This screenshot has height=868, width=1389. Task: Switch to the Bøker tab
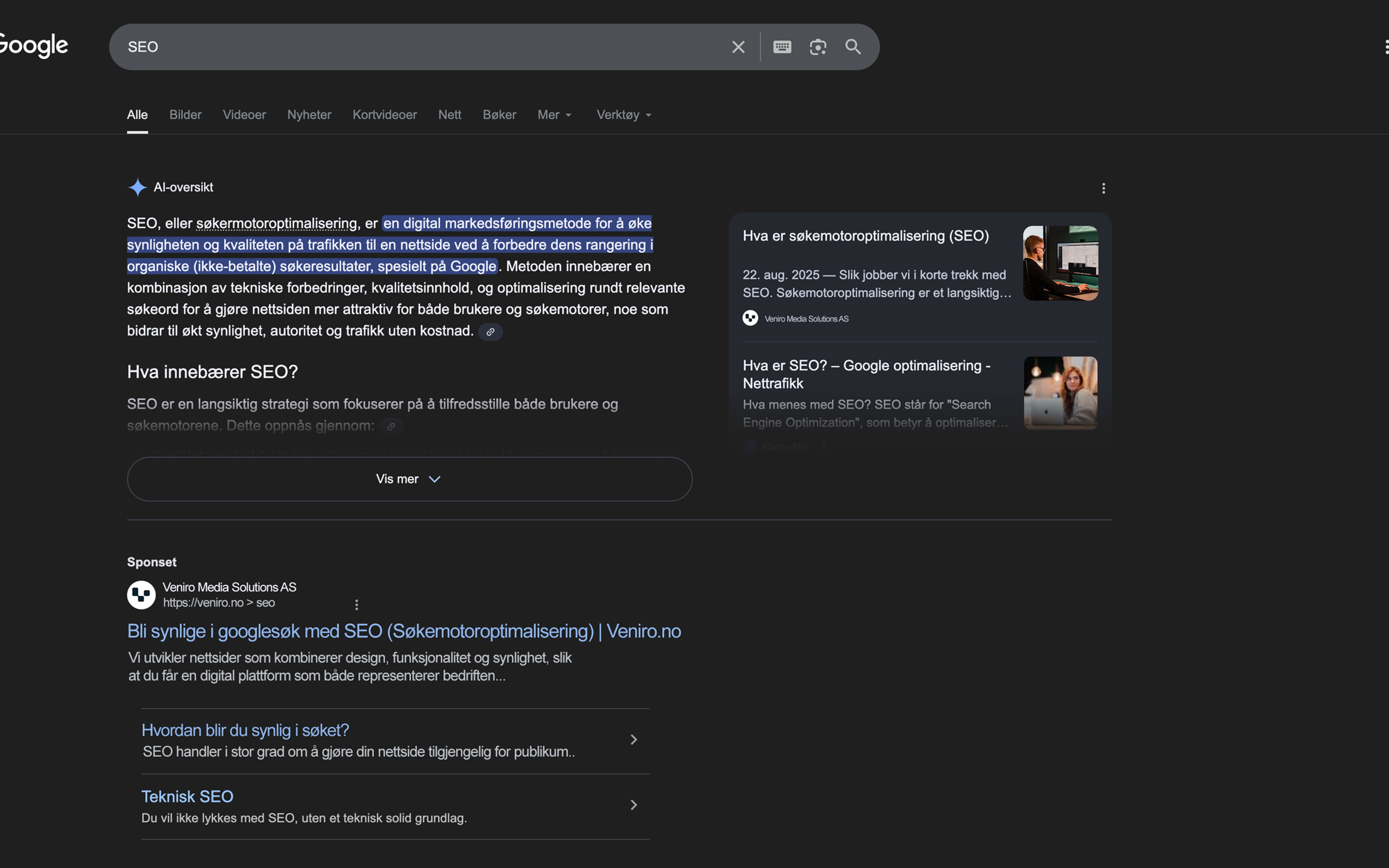(499, 115)
